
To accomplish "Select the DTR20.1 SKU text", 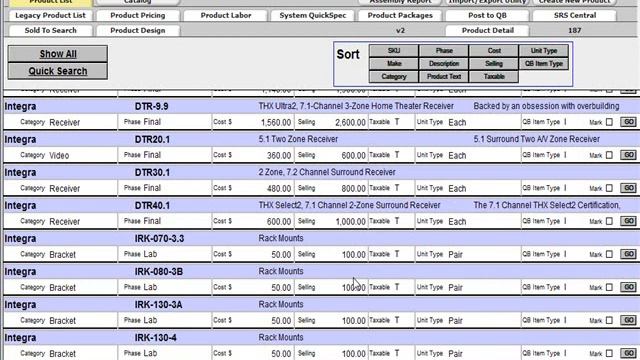I will 152,140.
